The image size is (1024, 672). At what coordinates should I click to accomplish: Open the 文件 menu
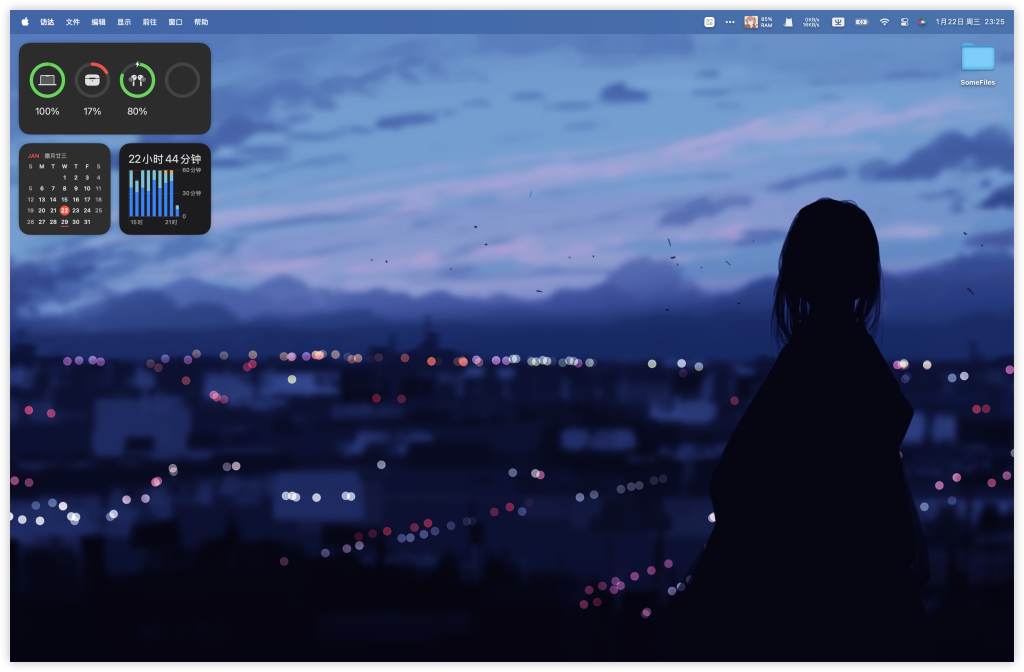tap(73, 22)
